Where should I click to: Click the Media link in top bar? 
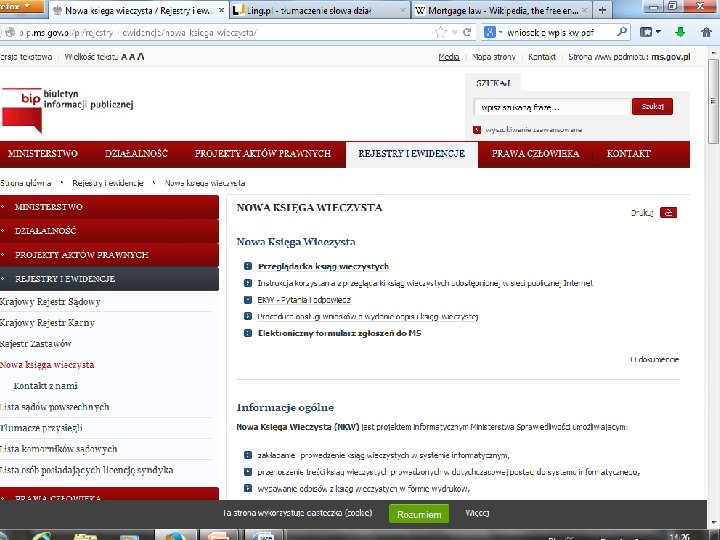(449, 57)
